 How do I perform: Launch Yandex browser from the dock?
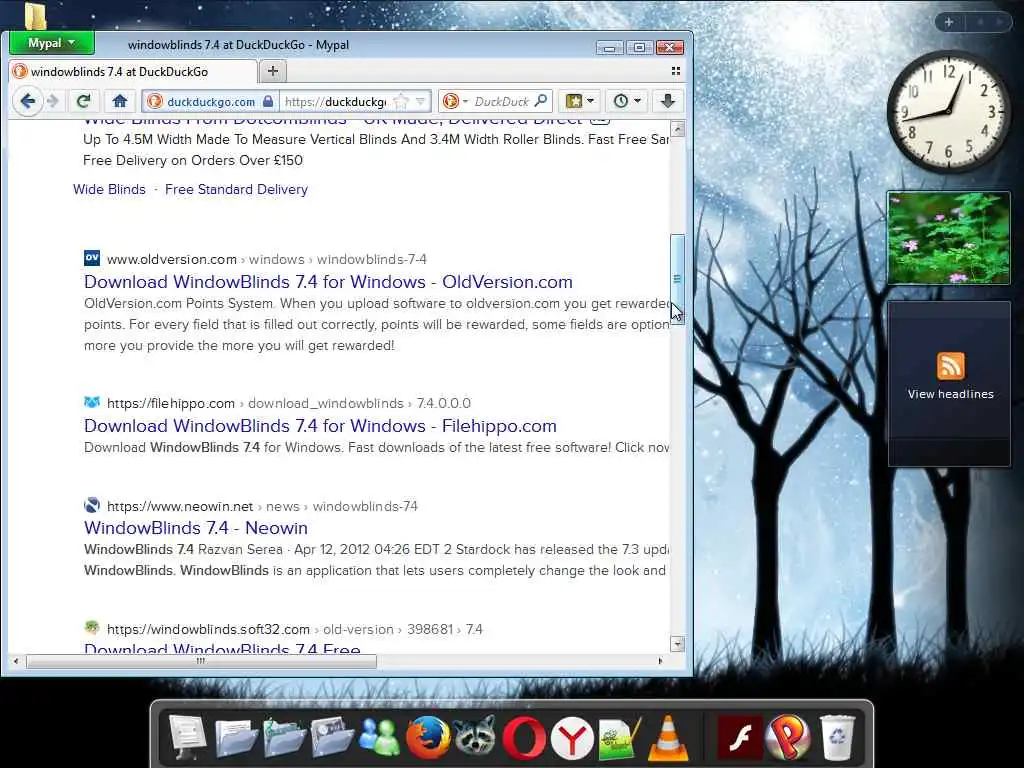pyautogui.click(x=571, y=739)
